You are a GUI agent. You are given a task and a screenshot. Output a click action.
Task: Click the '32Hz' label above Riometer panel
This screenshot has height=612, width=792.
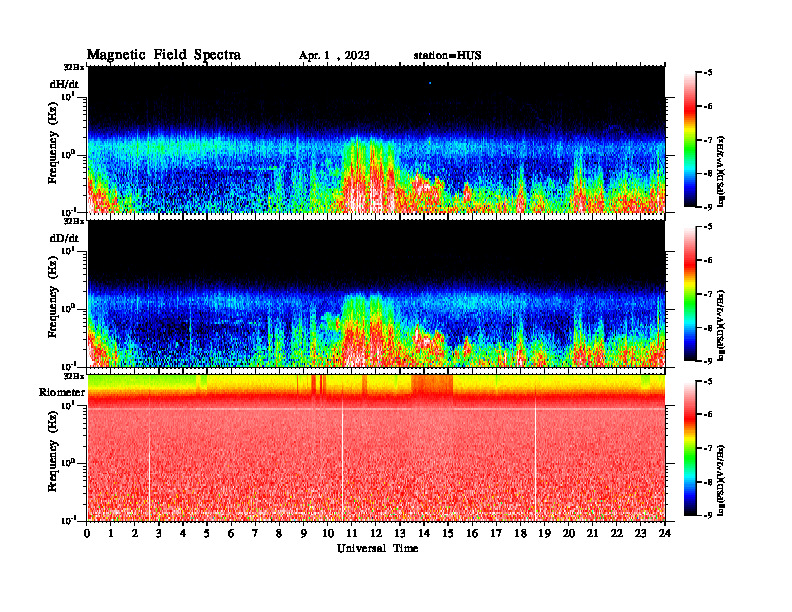click(x=74, y=375)
